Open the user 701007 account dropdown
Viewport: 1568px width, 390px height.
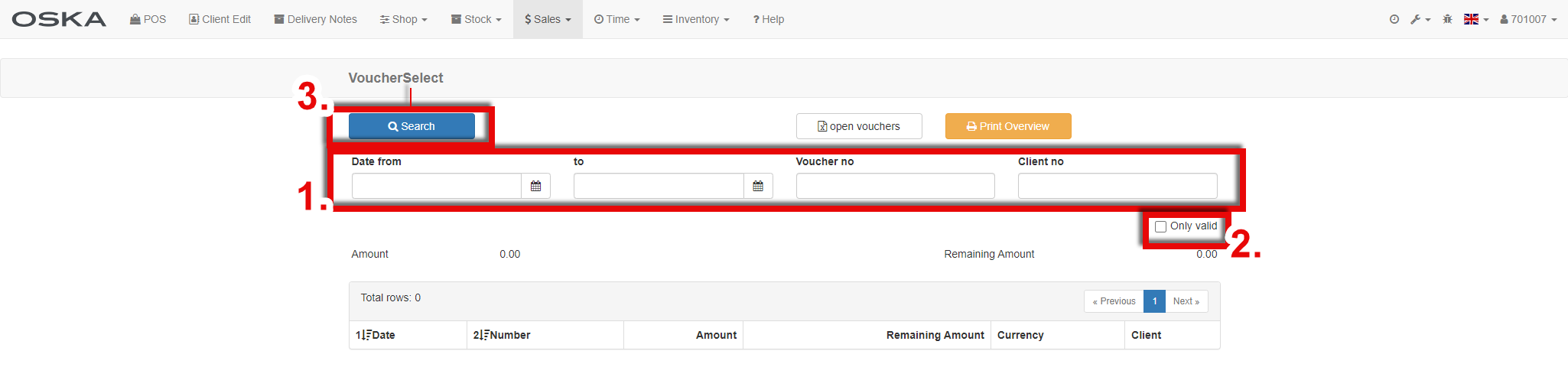1527,19
